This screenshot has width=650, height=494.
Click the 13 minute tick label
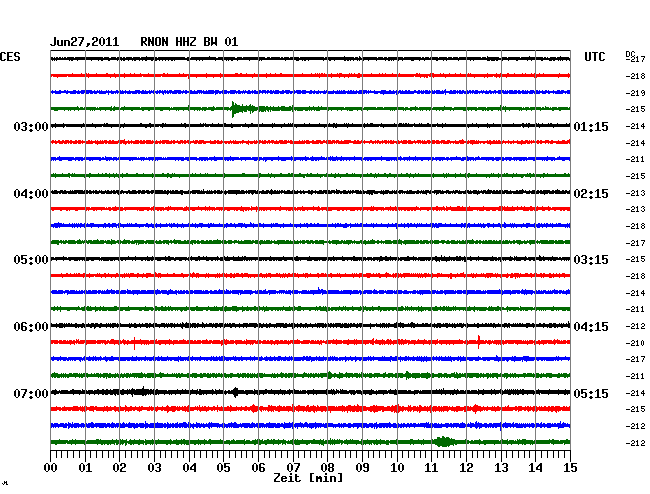501,467
